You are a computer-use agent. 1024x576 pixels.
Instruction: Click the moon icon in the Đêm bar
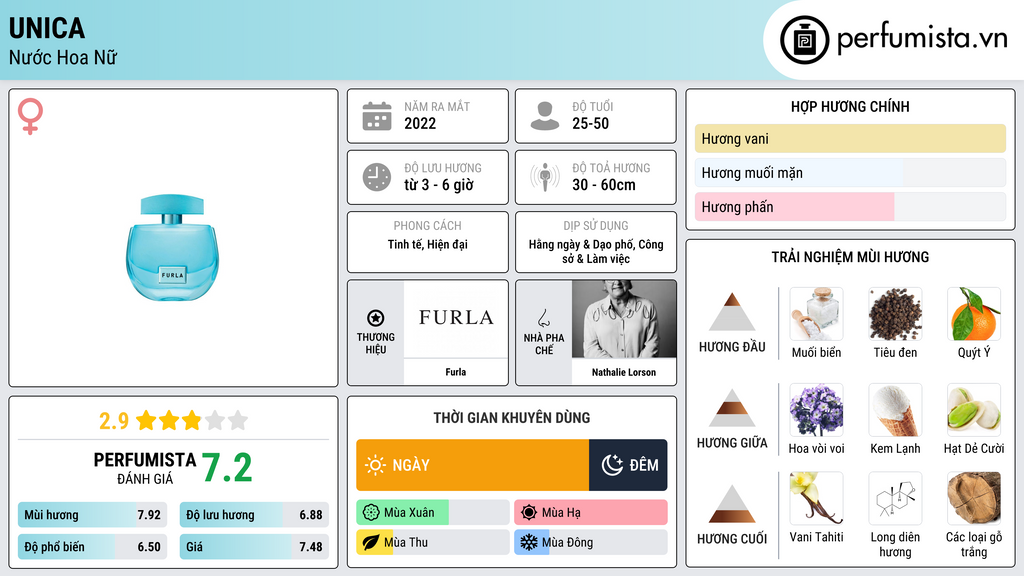click(612, 465)
